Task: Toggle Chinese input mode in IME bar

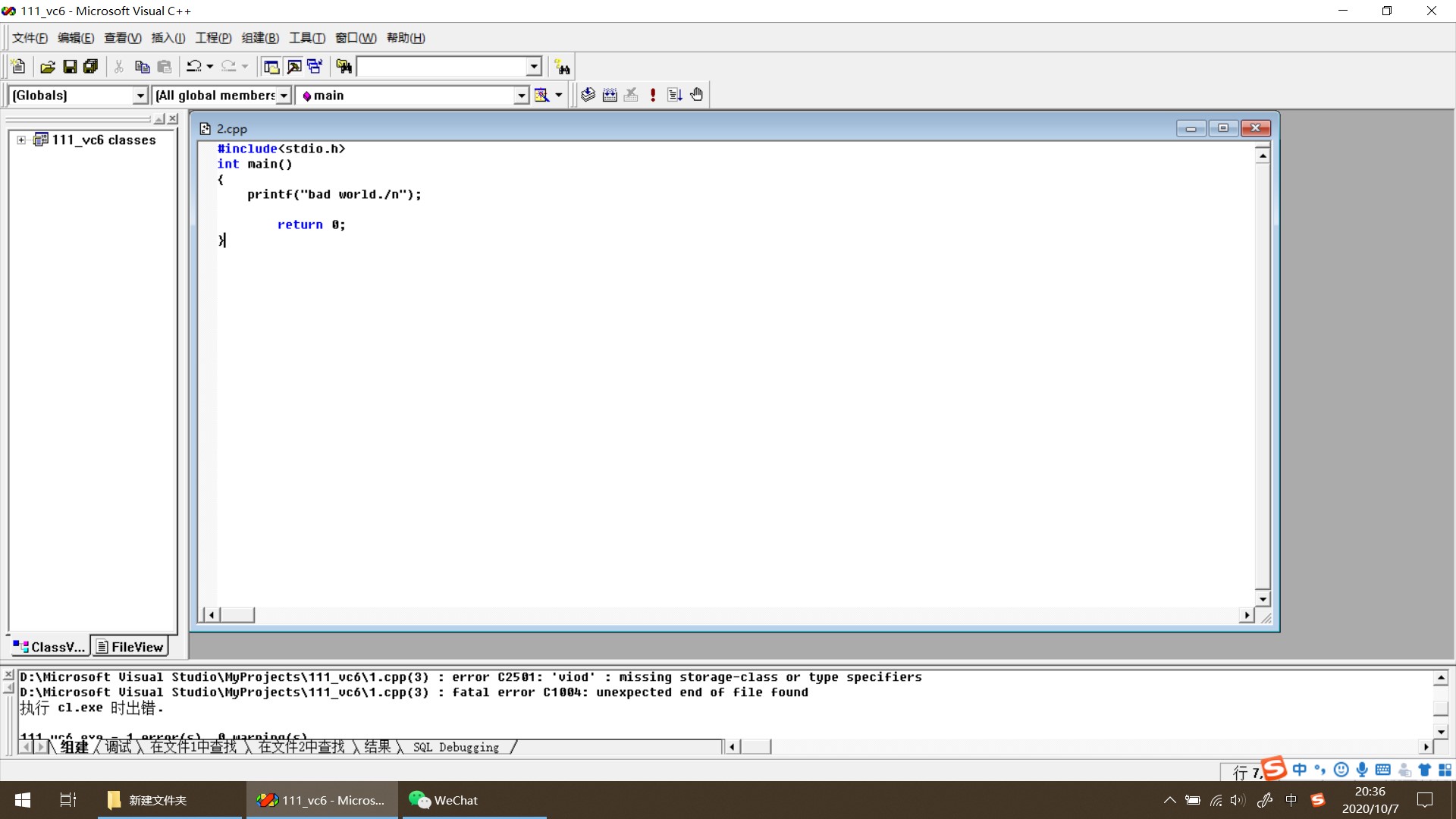Action: pos(1300,770)
